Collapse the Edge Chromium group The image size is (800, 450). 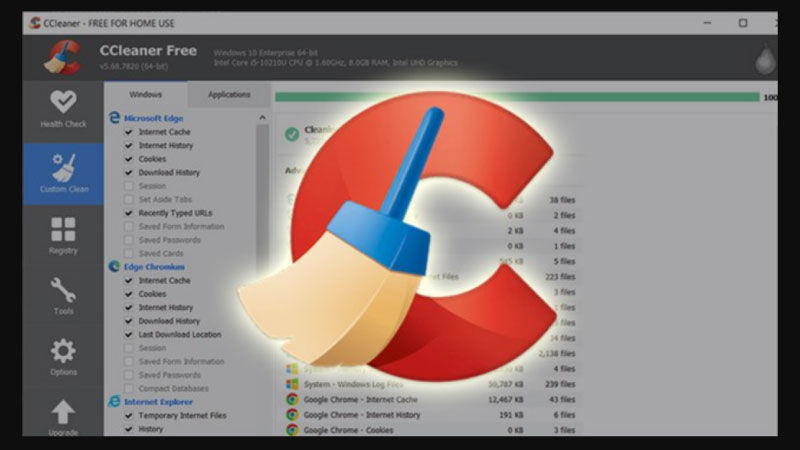click(x=154, y=266)
